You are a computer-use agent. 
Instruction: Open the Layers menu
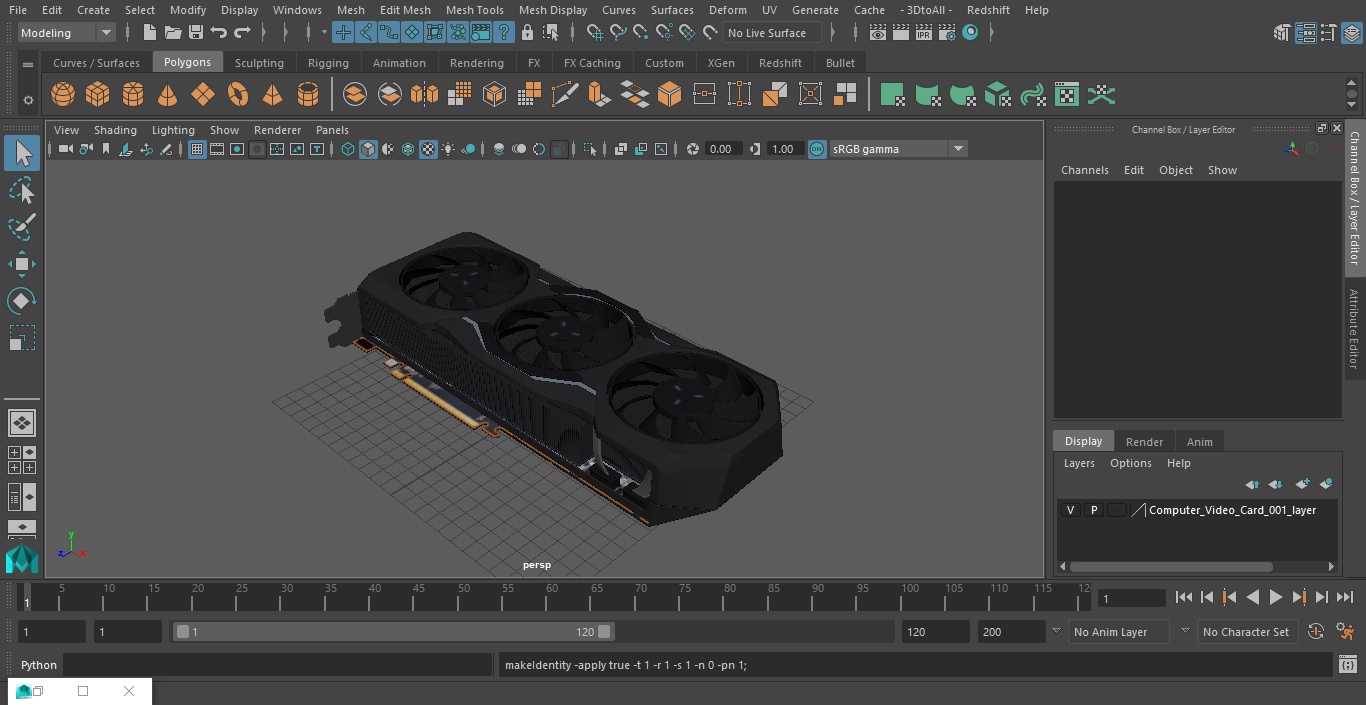point(1079,463)
